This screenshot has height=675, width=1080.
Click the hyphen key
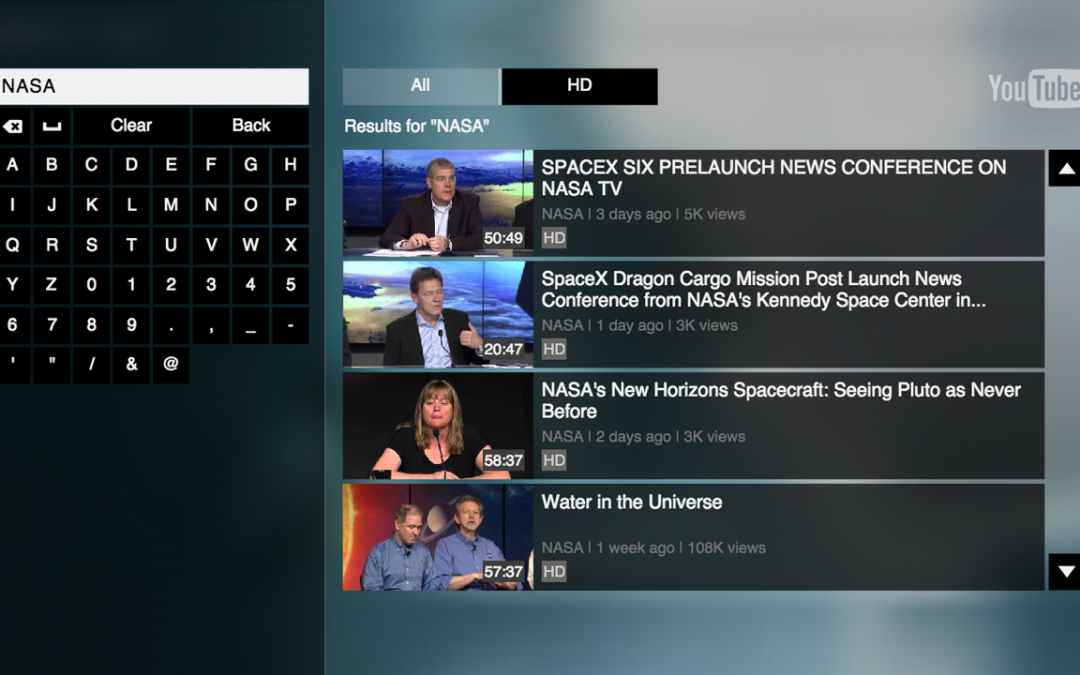(291, 325)
